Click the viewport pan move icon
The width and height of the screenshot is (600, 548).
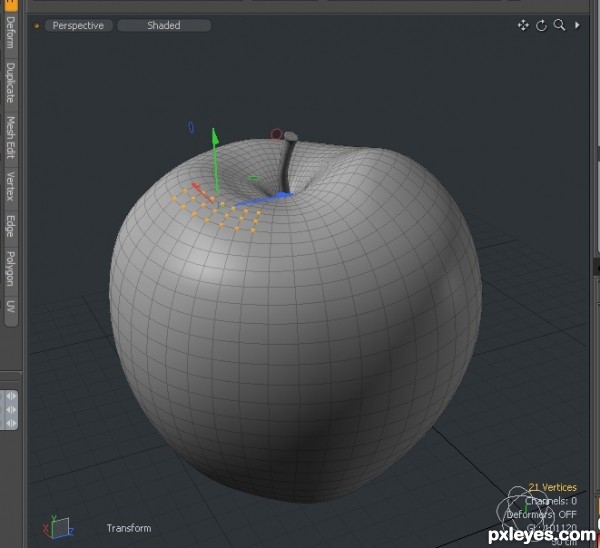523,26
